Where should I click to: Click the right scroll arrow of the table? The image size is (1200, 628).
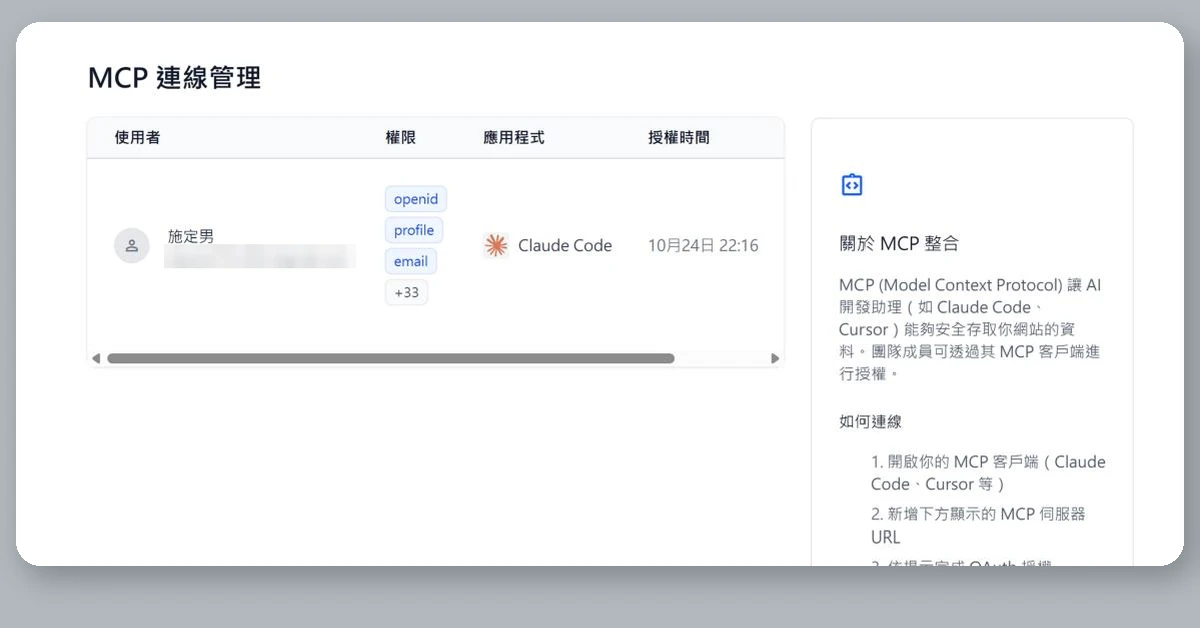click(775, 358)
